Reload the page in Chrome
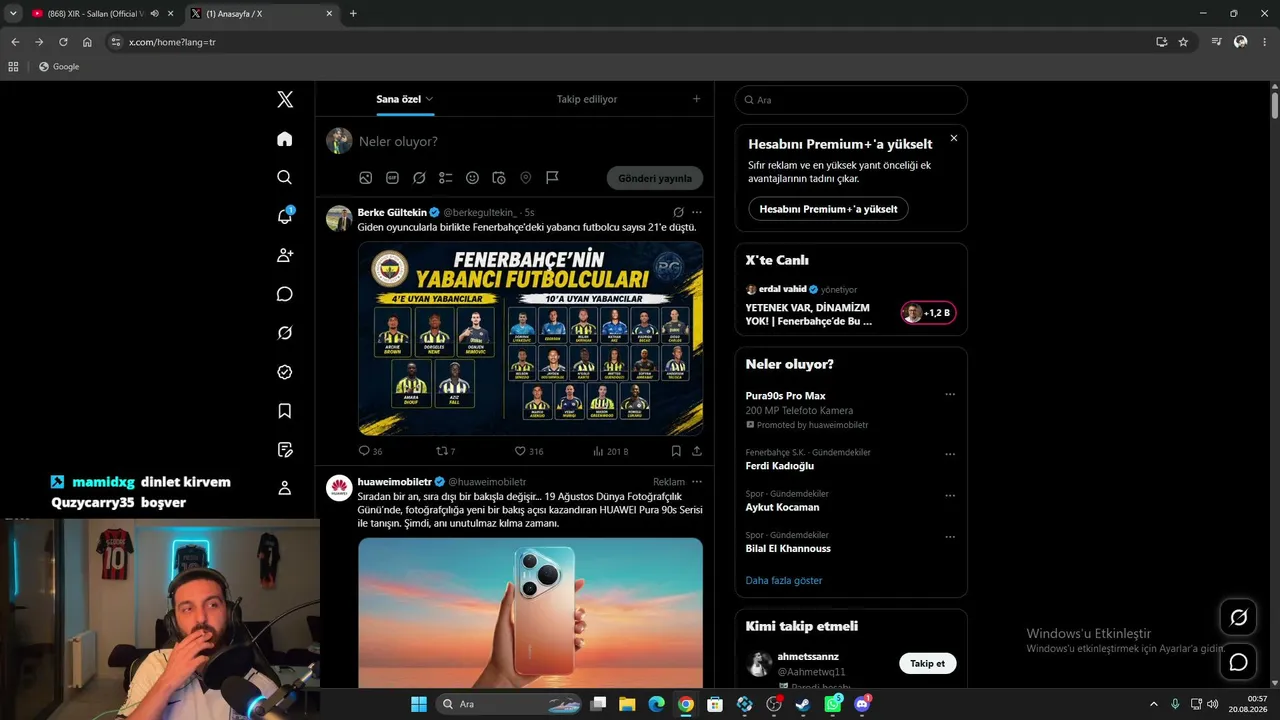1280x720 pixels. [x=63, y=42]
